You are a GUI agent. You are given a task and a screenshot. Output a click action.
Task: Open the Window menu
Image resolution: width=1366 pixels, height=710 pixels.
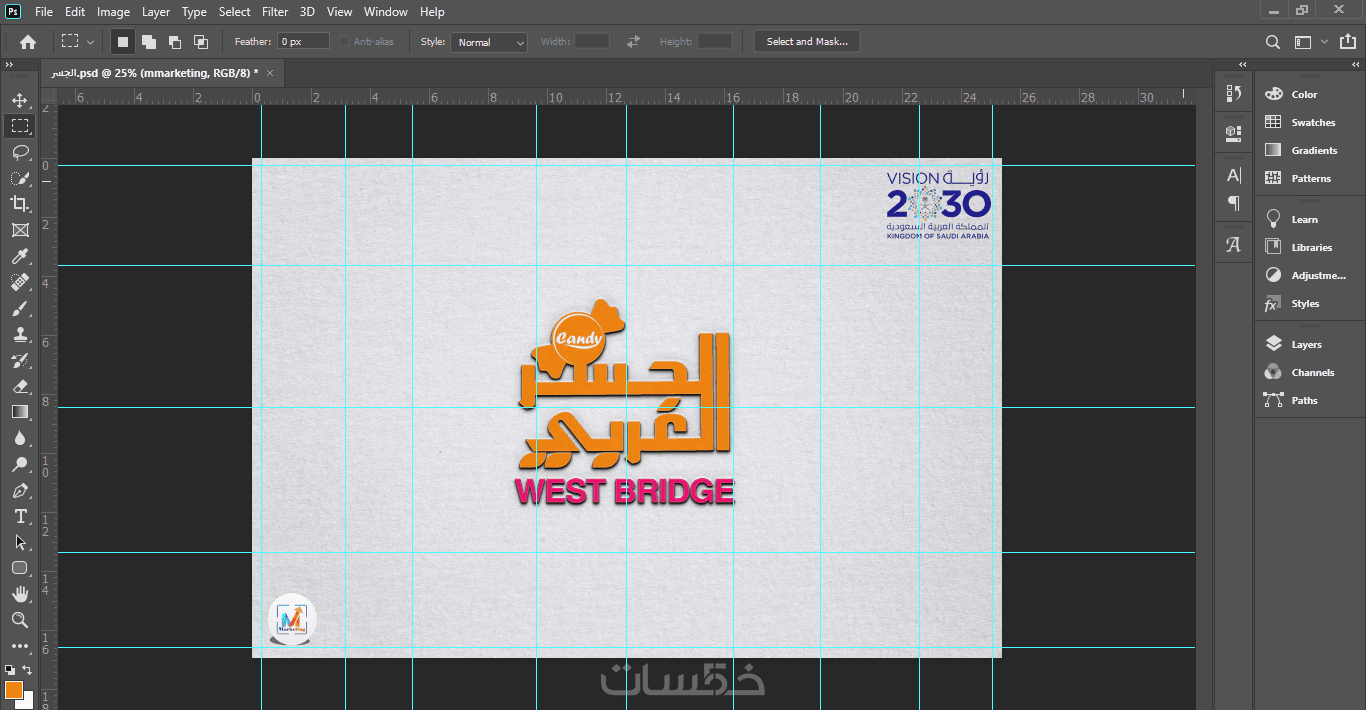coord(385,12)
